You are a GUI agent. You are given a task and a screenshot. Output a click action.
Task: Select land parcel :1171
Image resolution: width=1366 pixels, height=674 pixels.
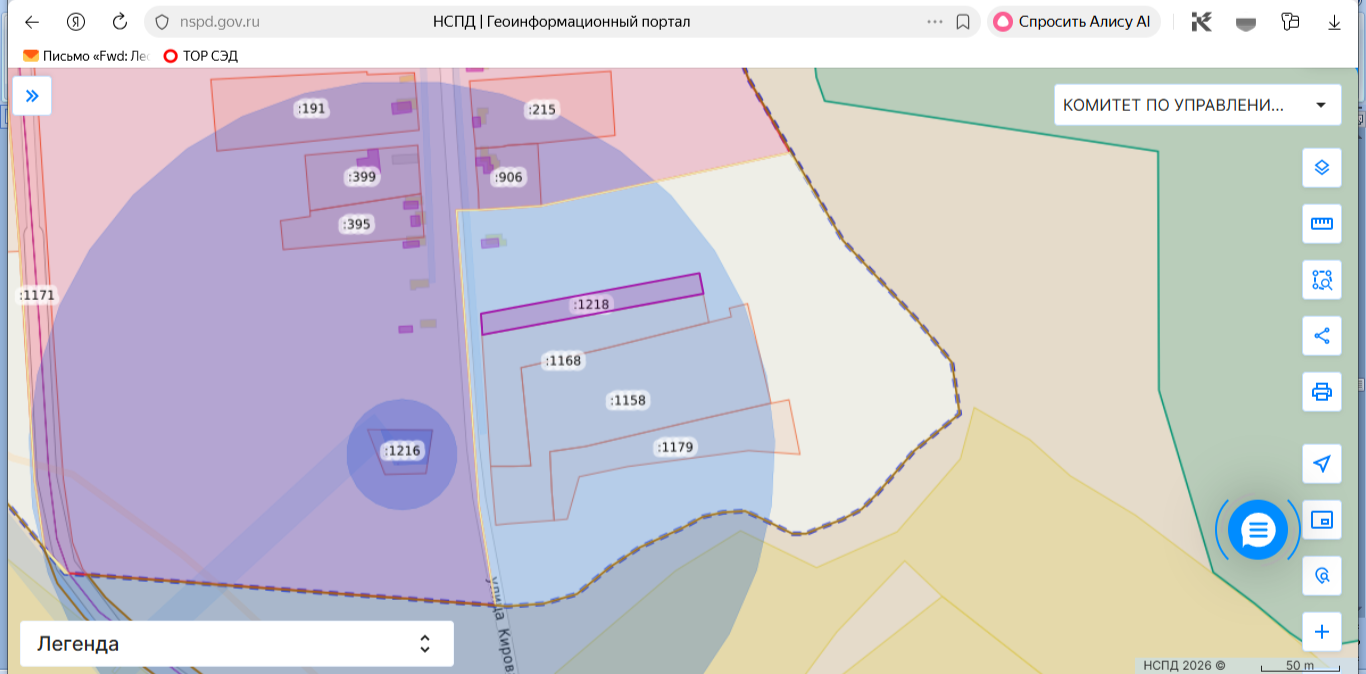click(38, 295)
